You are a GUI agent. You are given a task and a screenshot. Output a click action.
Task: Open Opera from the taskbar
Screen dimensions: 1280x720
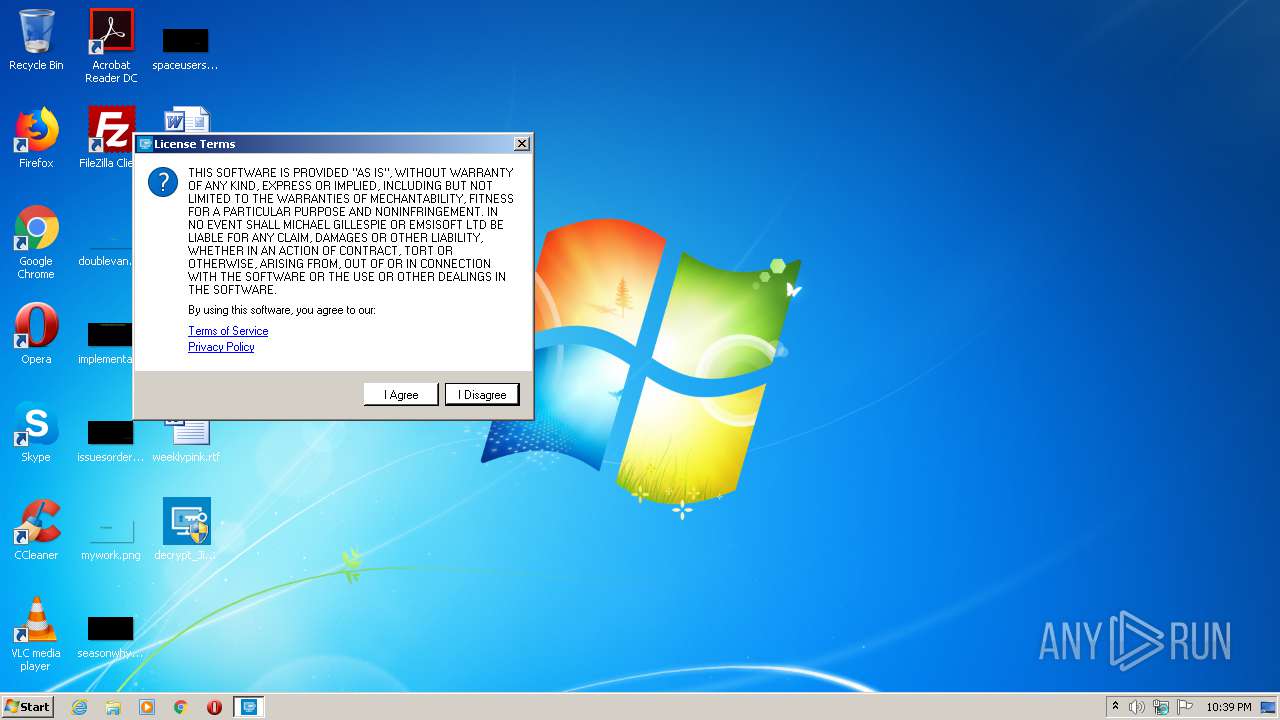tap(214, 707)
